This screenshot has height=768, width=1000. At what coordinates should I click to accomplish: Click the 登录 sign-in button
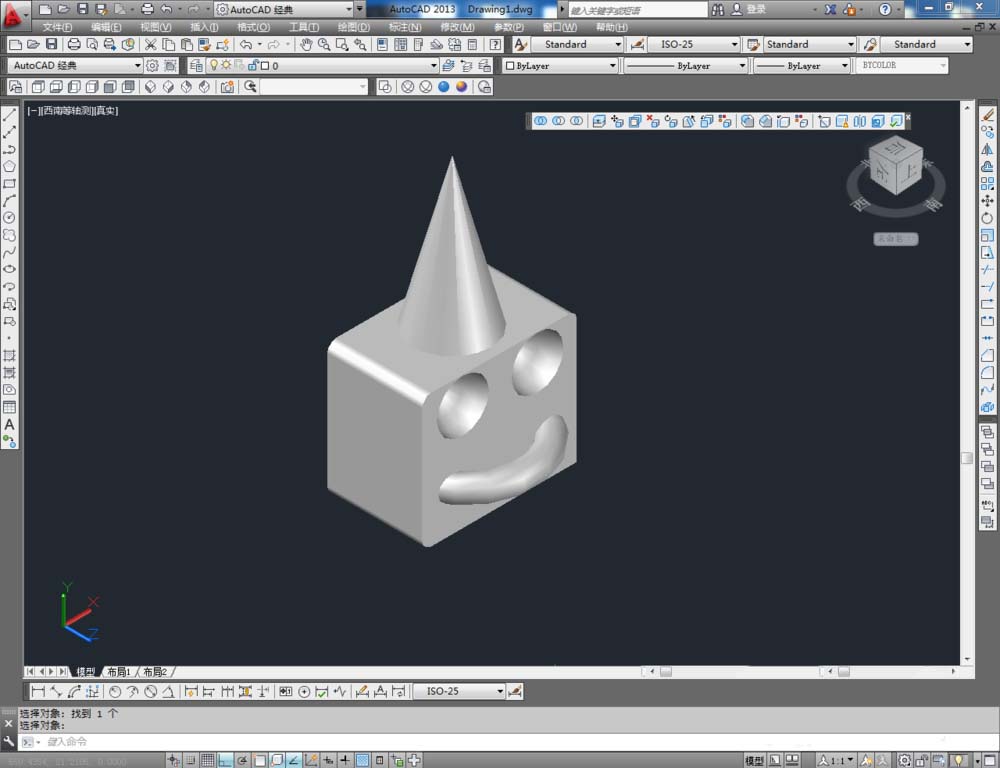click(749, 9)
